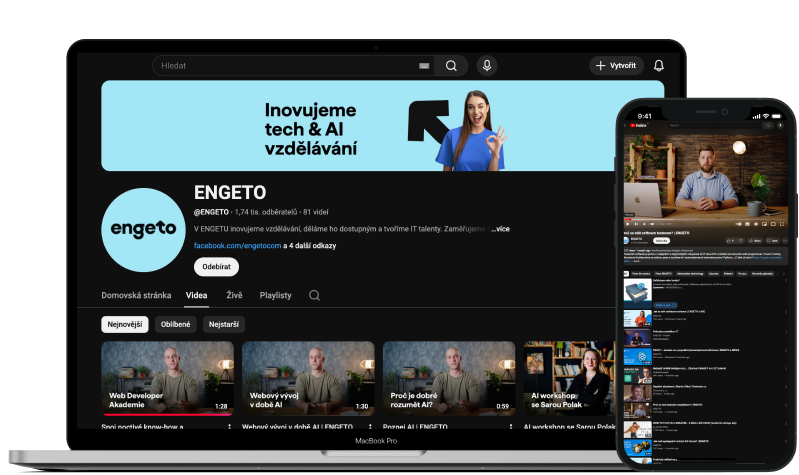Switch to the Domovská stránka tab
Image resolution: width=799 pixels, height=475 pixels.
(x=136, y=295)
